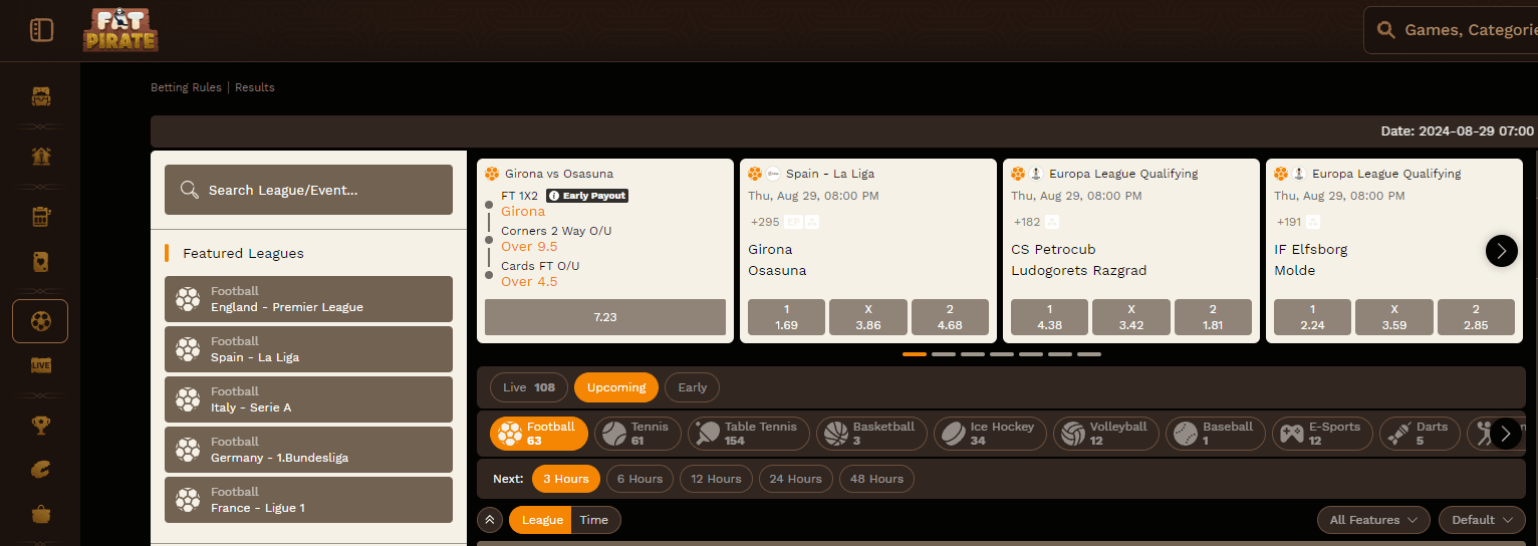This screenshot has height=546, width=1538.
Task: Select the Volleyball sport filter
Action: (x=1106, y=433)
